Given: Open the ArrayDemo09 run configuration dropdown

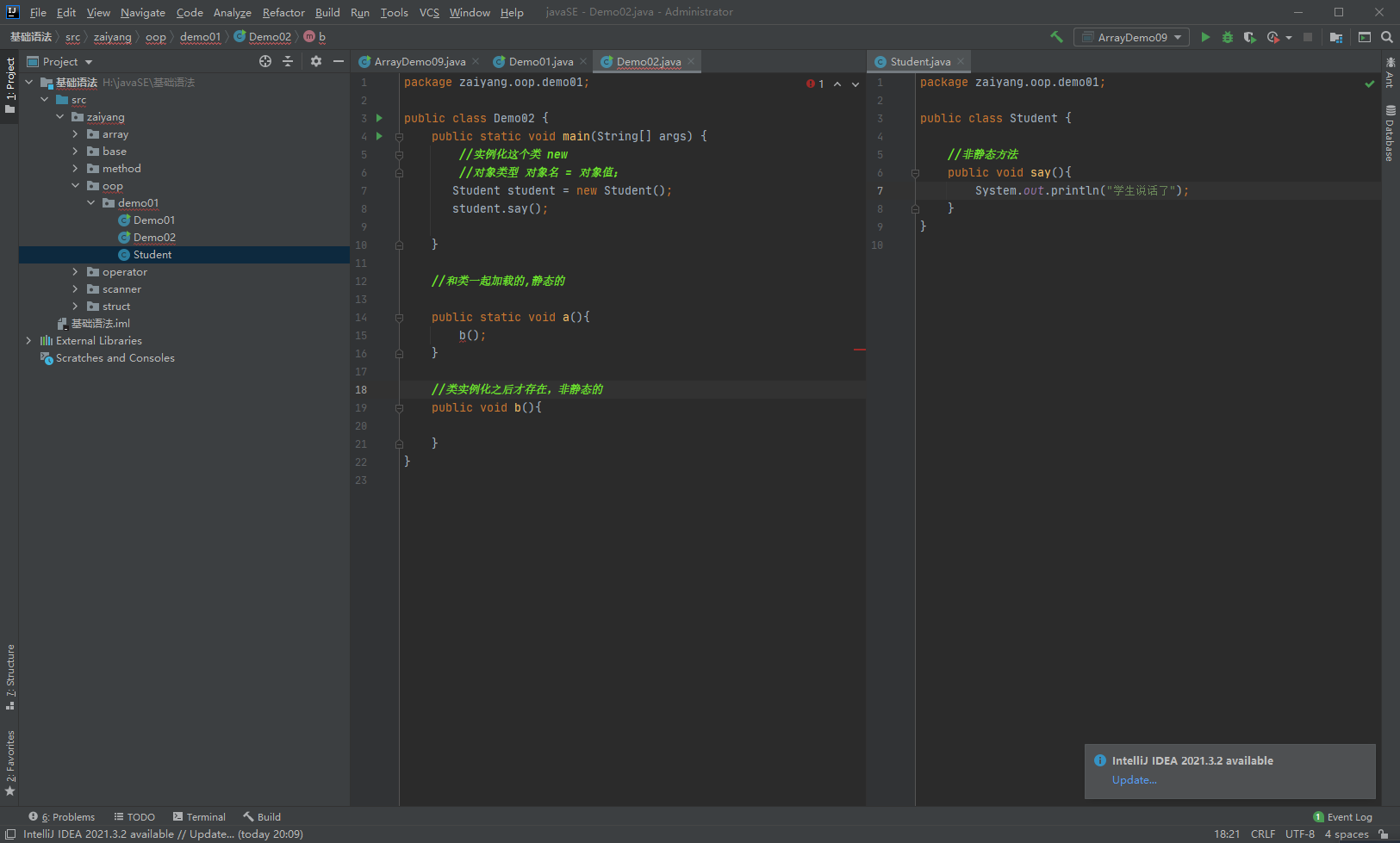Looking at the screenshot, I should (x=1132, y=37).
